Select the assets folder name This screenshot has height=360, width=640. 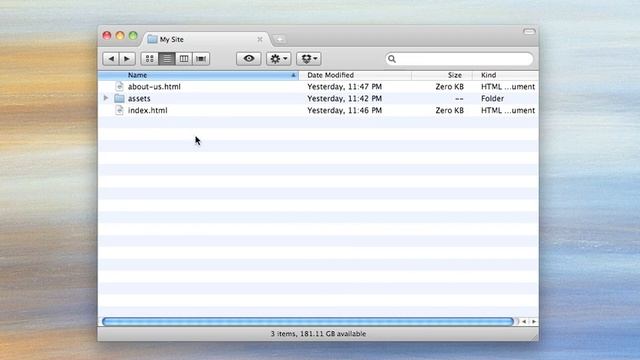(x=139, y=98)
